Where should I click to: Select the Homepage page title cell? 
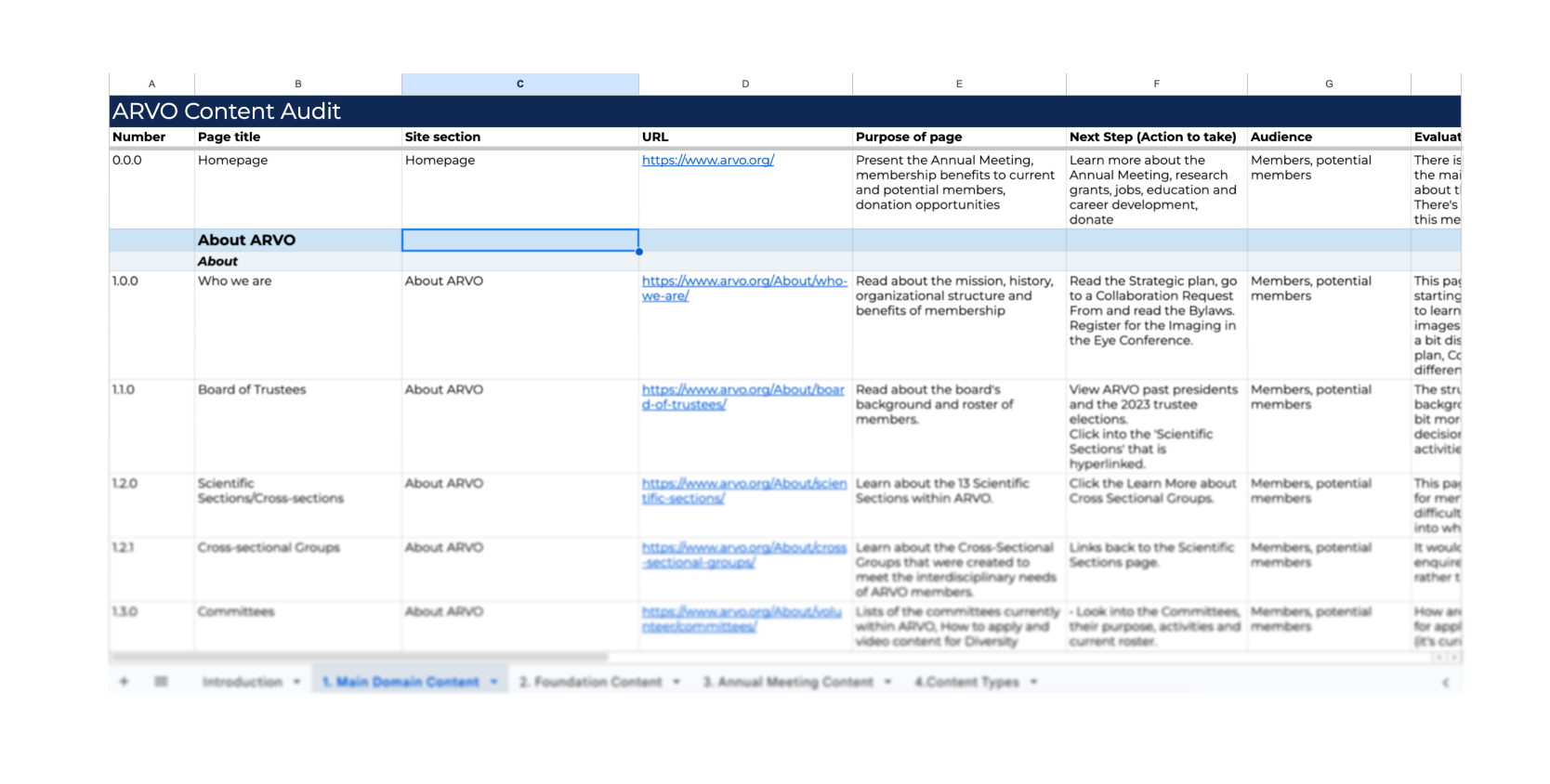pyautogui.click(x=298, y=189)
